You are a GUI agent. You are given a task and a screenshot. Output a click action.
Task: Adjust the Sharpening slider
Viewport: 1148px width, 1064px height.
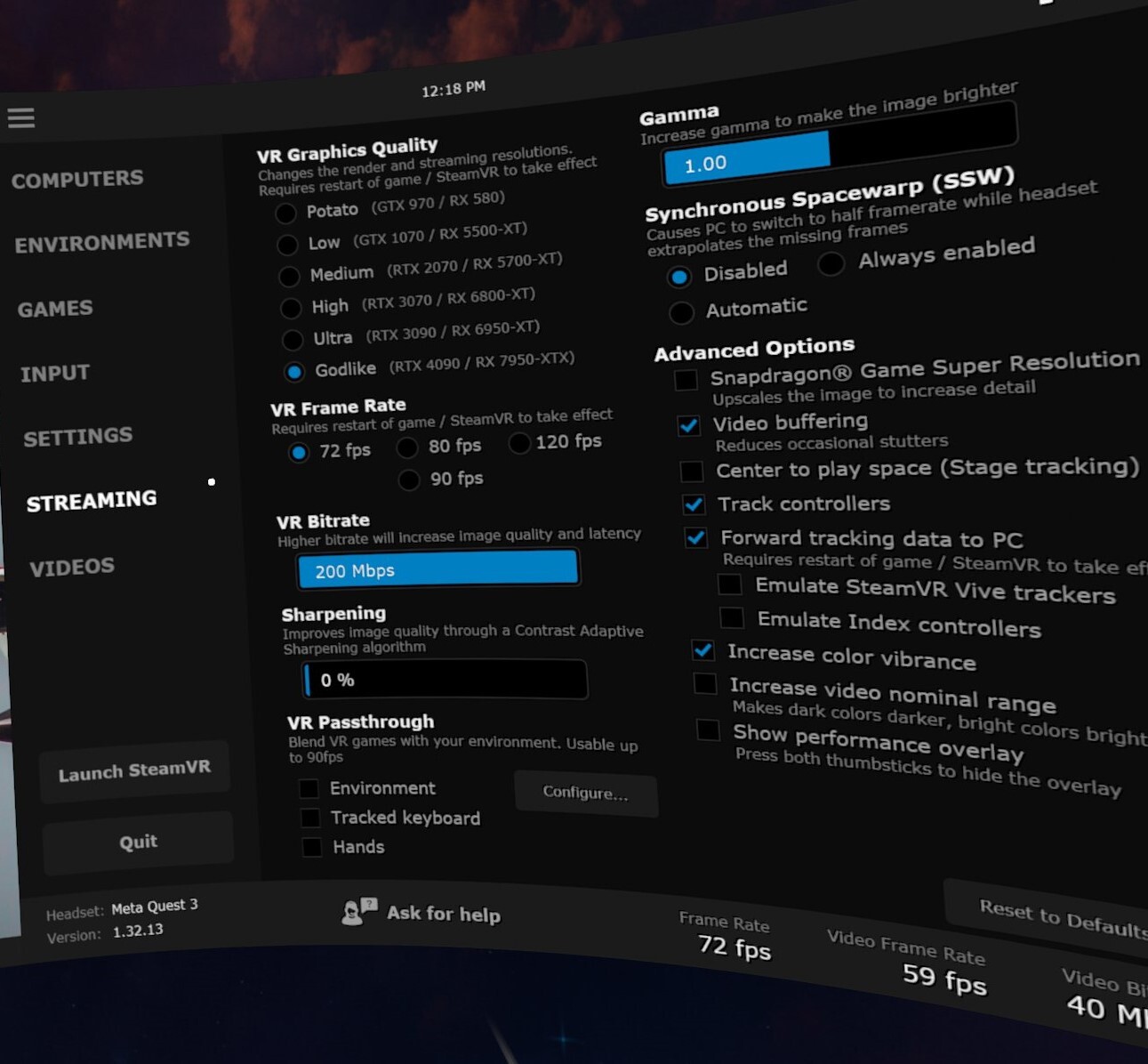[445, 680]
